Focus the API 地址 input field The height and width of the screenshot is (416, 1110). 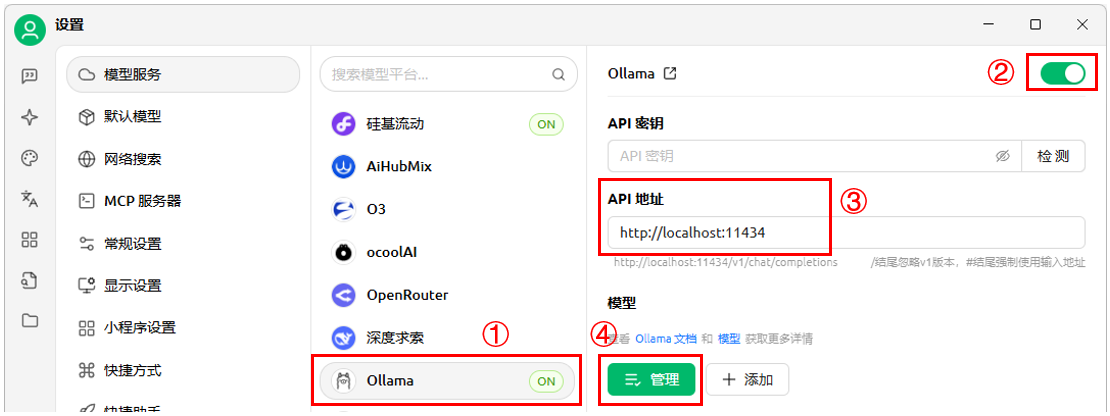pos(846,232)
